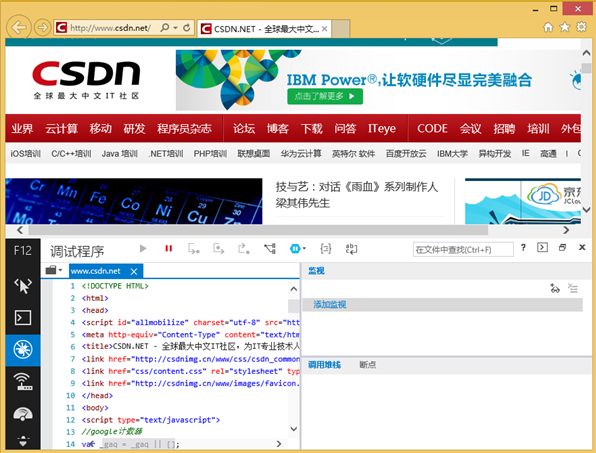Screen dimensions: 596x453
Task: Click the CSDN logo
Action: 86,79
